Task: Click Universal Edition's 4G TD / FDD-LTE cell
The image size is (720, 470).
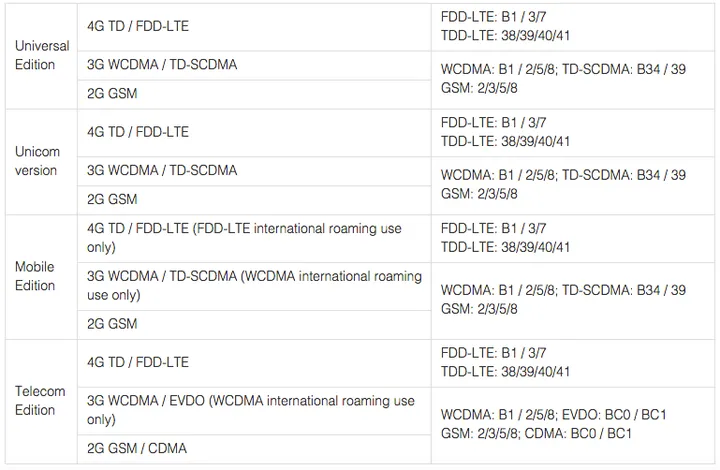Action: (138, 26)
